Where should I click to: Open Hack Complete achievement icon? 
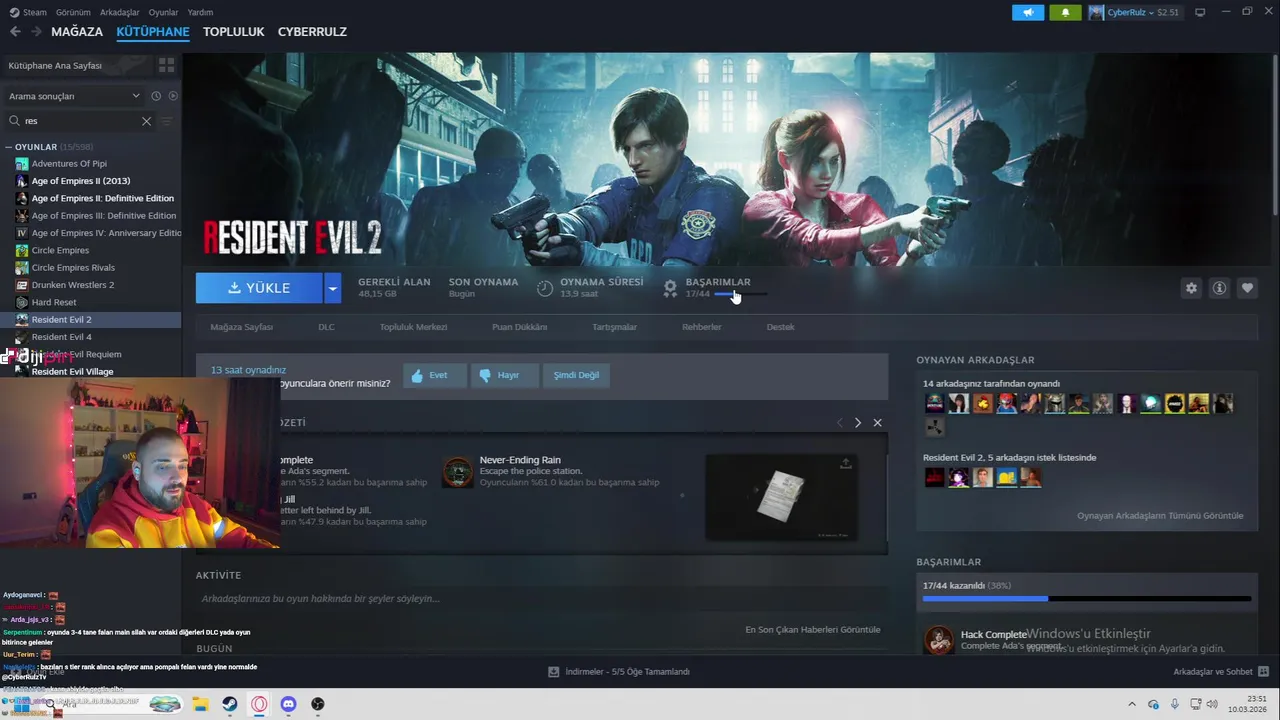(939, 640)
